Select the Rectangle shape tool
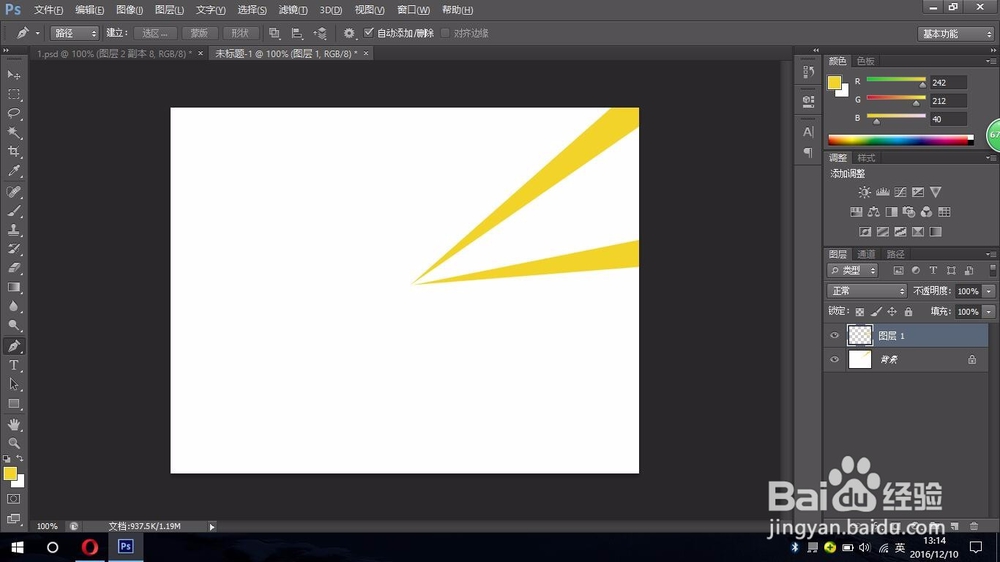Image resolution: width=1000 pixels, height=562 pixels. [x=14, y=404]
